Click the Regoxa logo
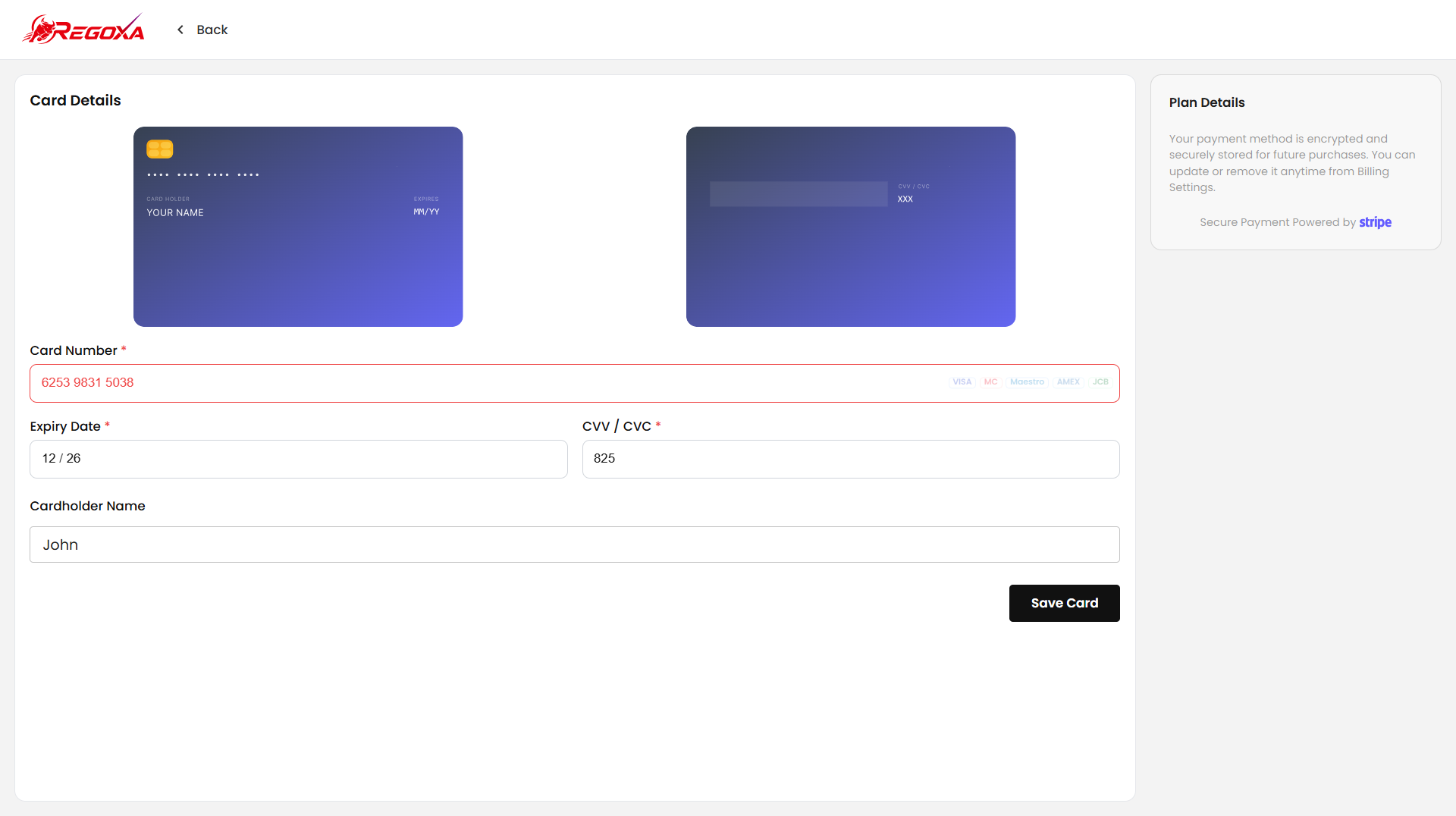 tap(83, 29)
